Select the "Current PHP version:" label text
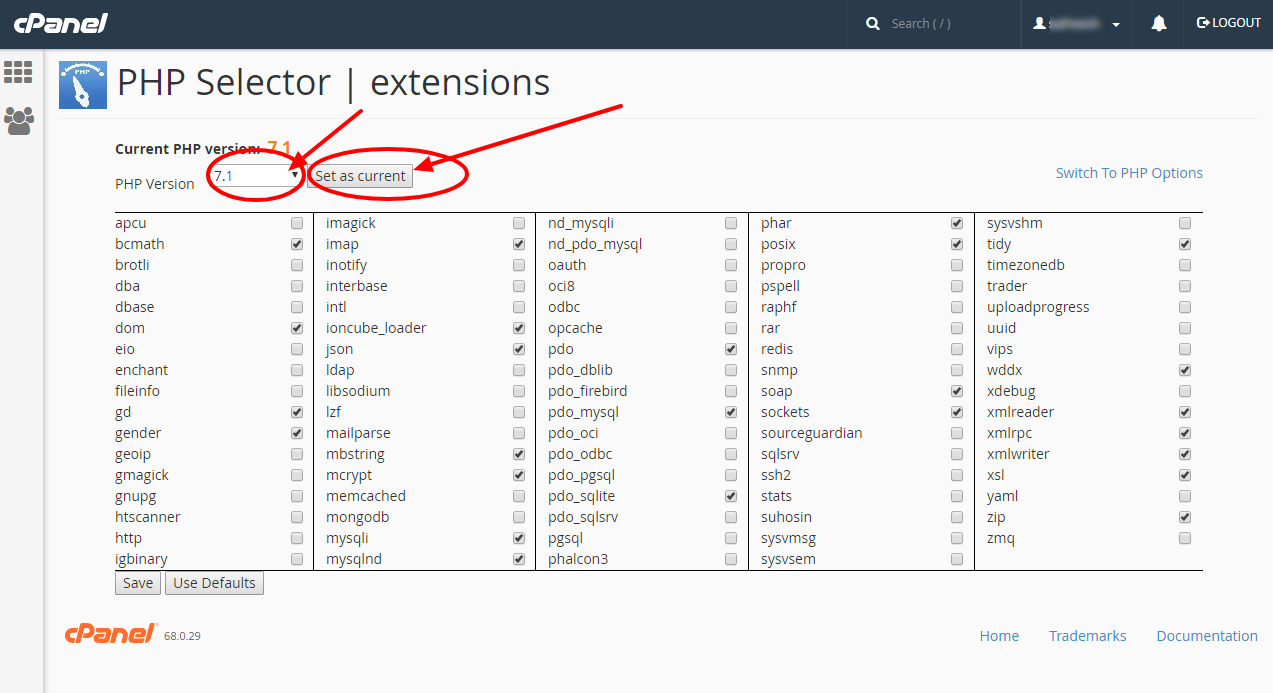Screen dimensions: 1273x693 [188, 149]
